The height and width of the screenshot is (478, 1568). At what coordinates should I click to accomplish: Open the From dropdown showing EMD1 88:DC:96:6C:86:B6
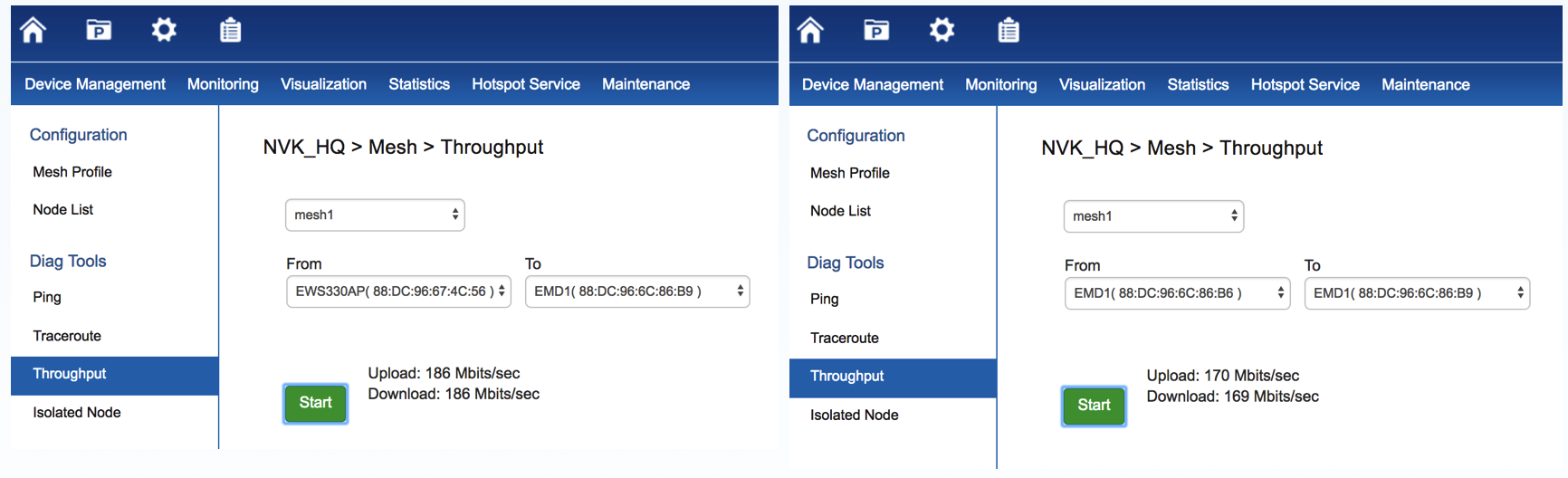click(x=1177, y=293)
